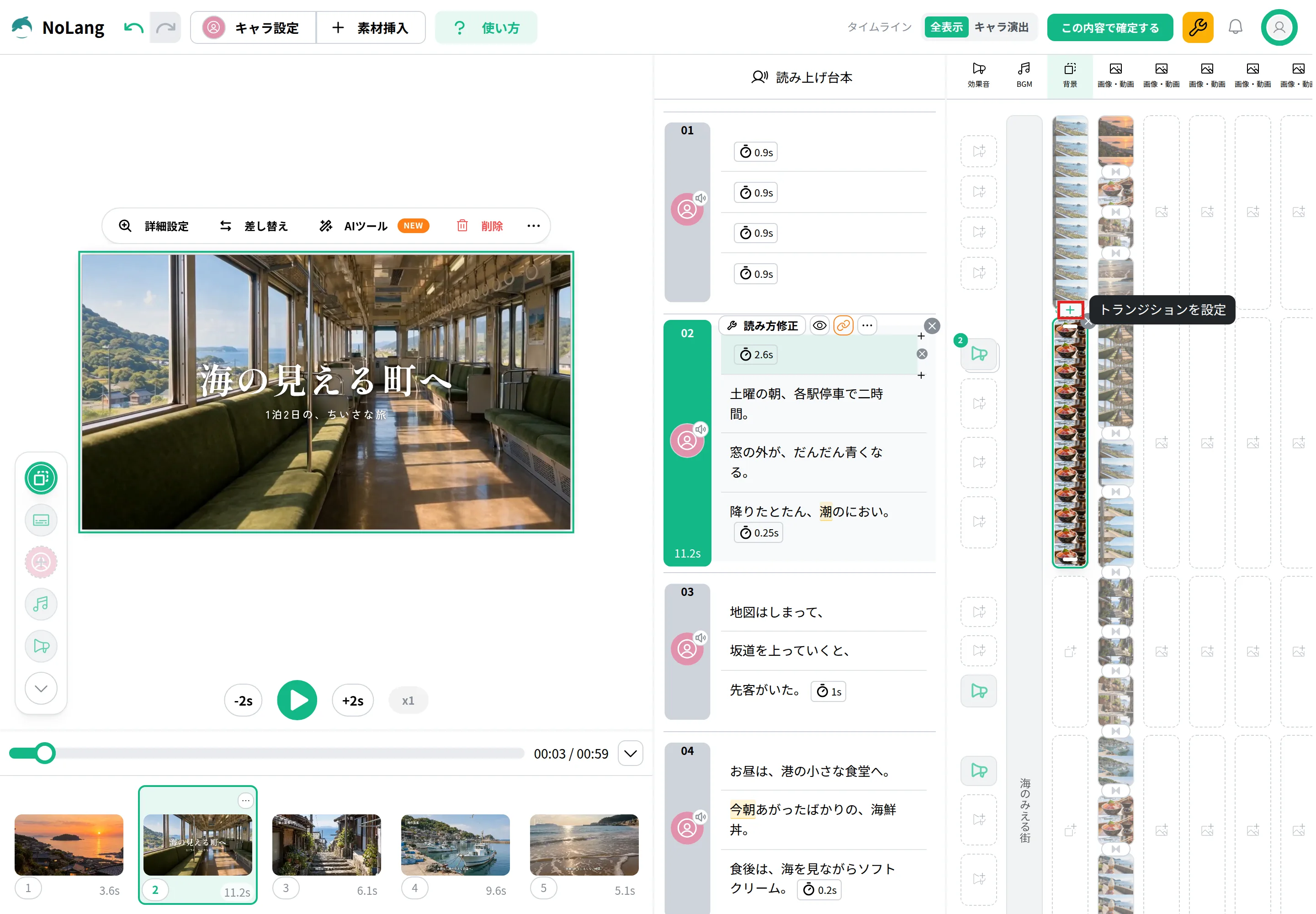Select scene thumbnail 5 in the filmstrip
The height and width of the screenshot is (914, 1316).
584,845
